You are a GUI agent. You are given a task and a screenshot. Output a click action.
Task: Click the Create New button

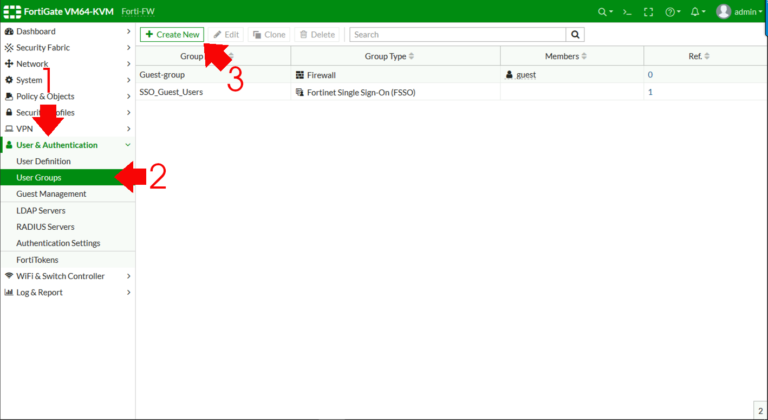172,34
